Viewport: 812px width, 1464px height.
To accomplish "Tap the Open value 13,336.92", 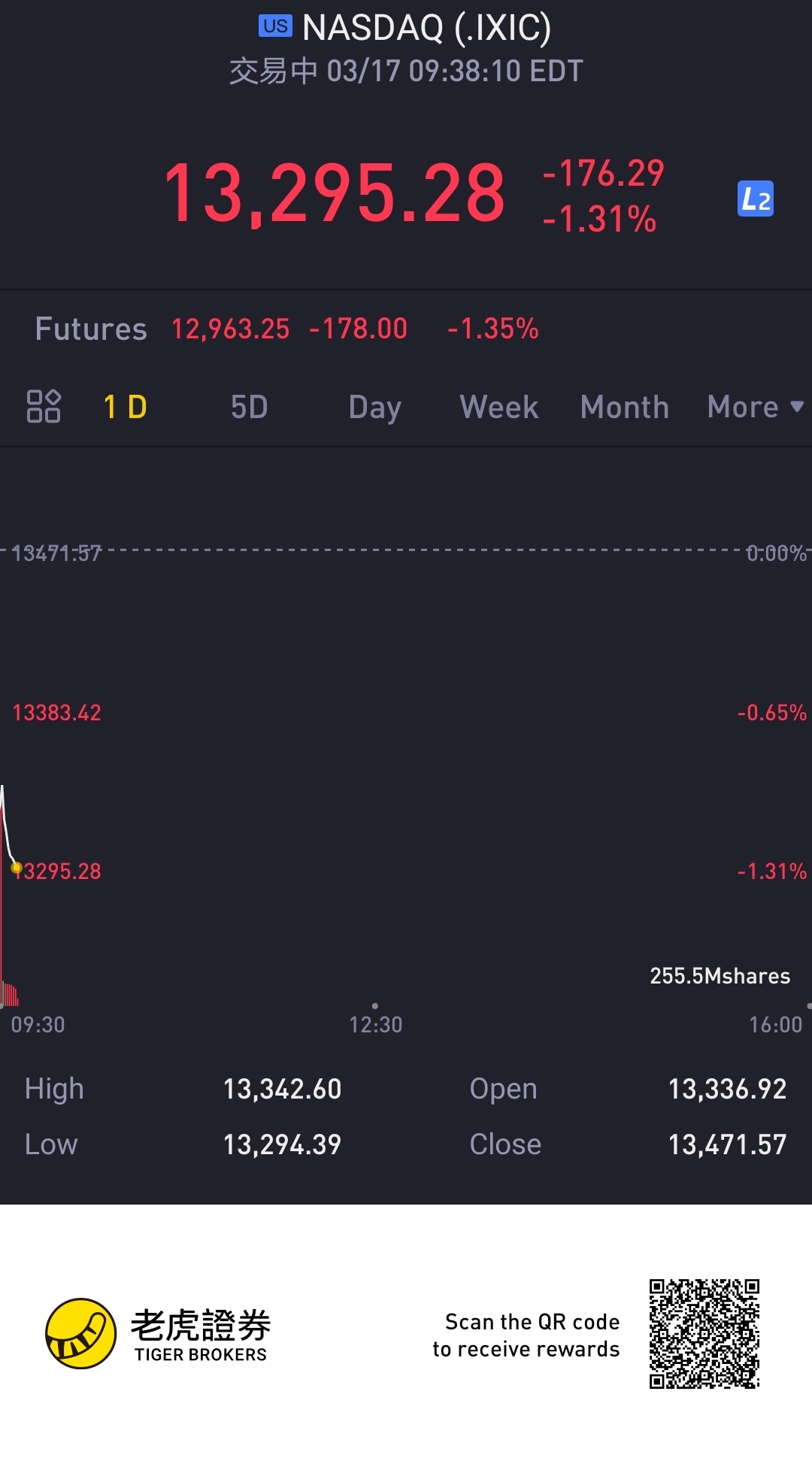I will [727, 1089].
